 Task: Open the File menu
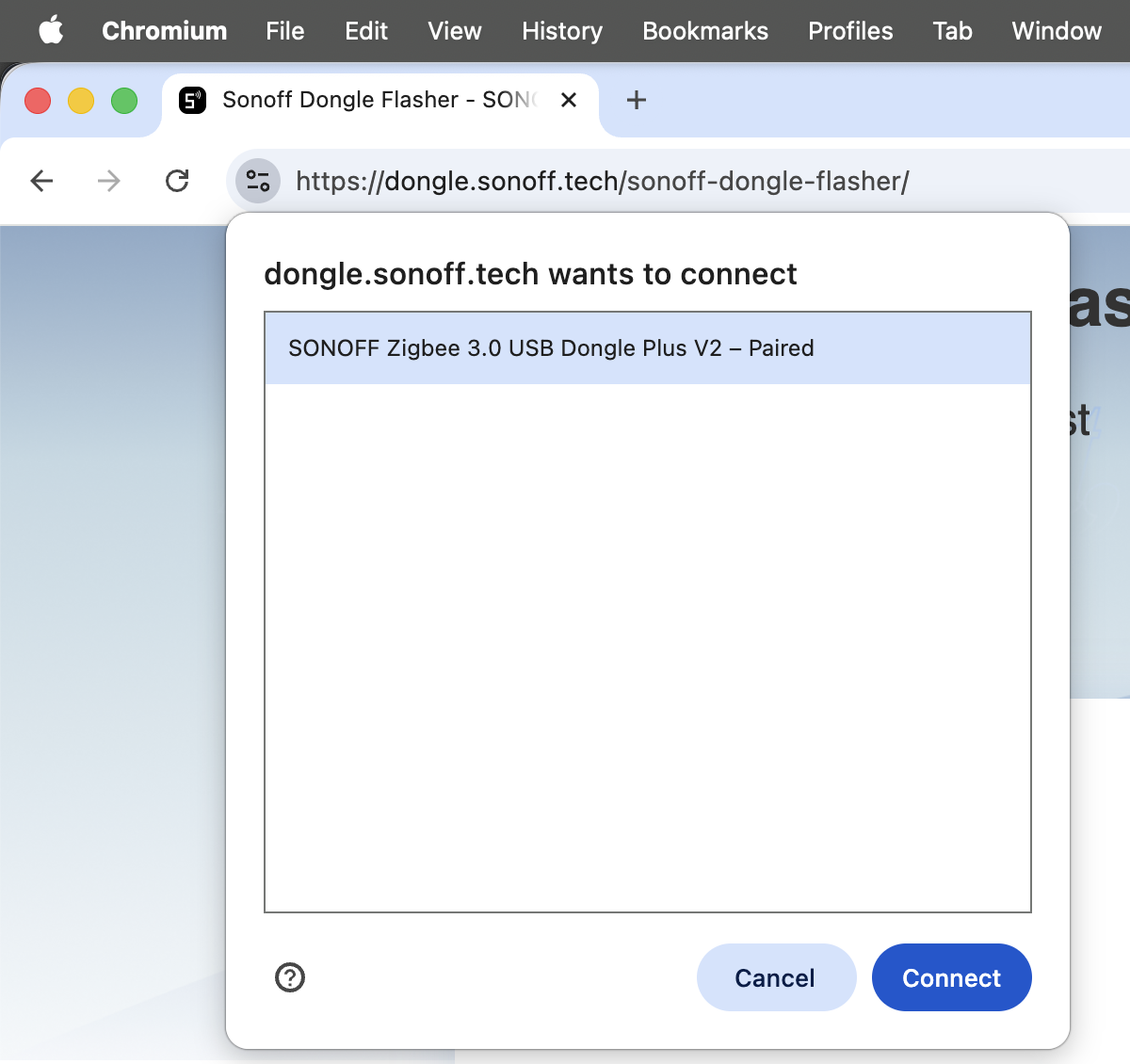pyautogui.click(x=284, y=30)
